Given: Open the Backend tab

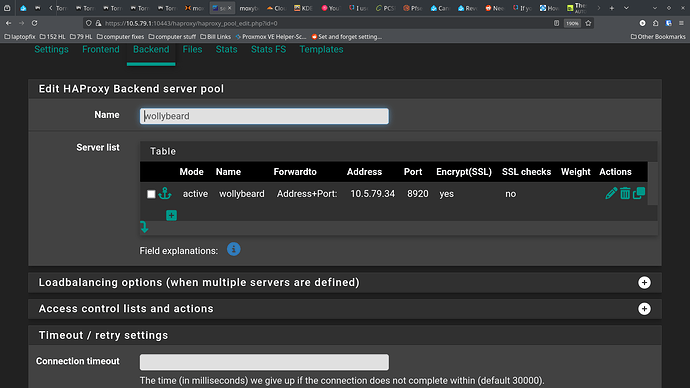Looking at the screenshot, I should click(x=151, y=49).
